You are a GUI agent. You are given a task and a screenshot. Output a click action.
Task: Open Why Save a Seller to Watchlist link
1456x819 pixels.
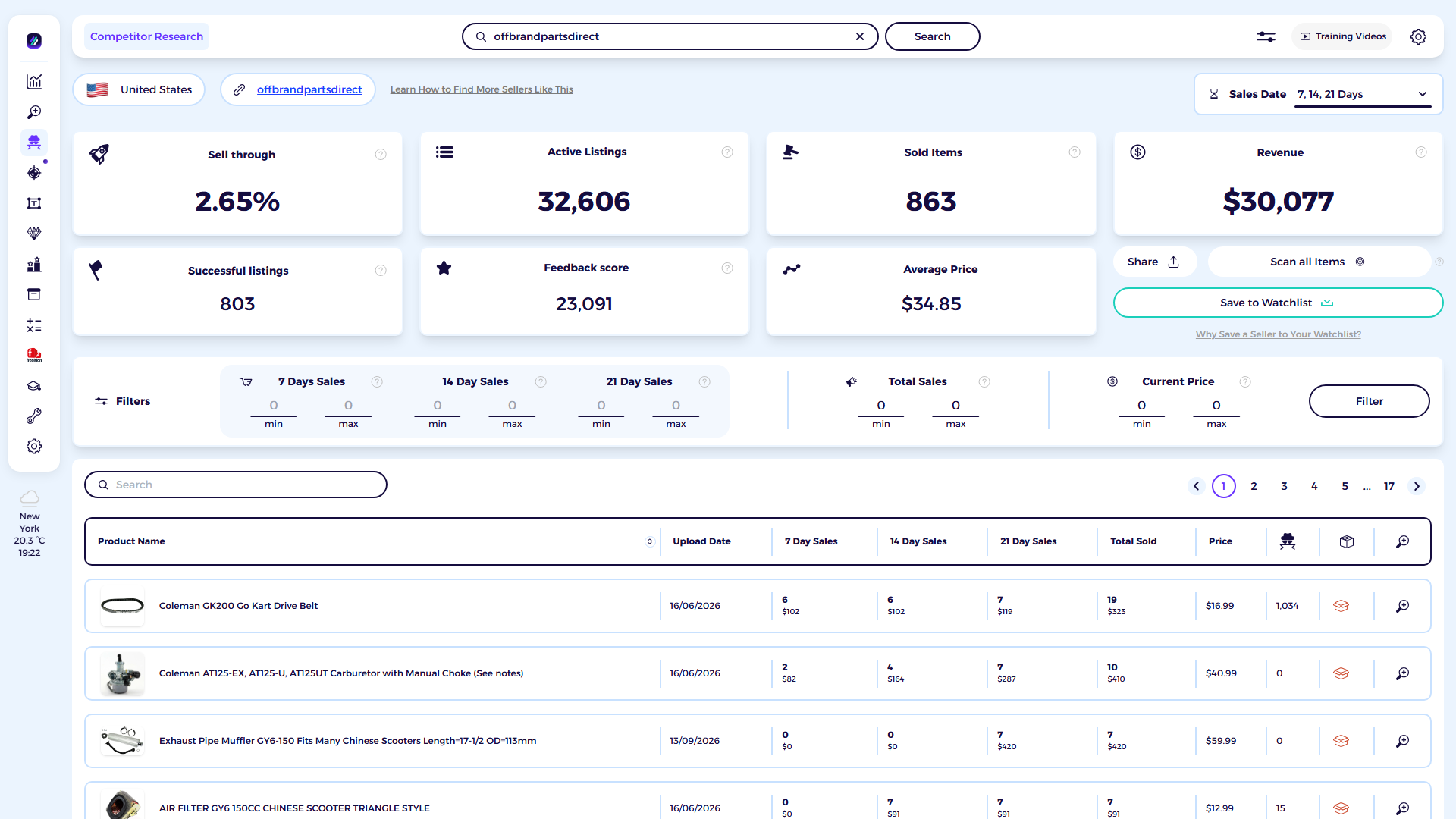pos(1278,334)
